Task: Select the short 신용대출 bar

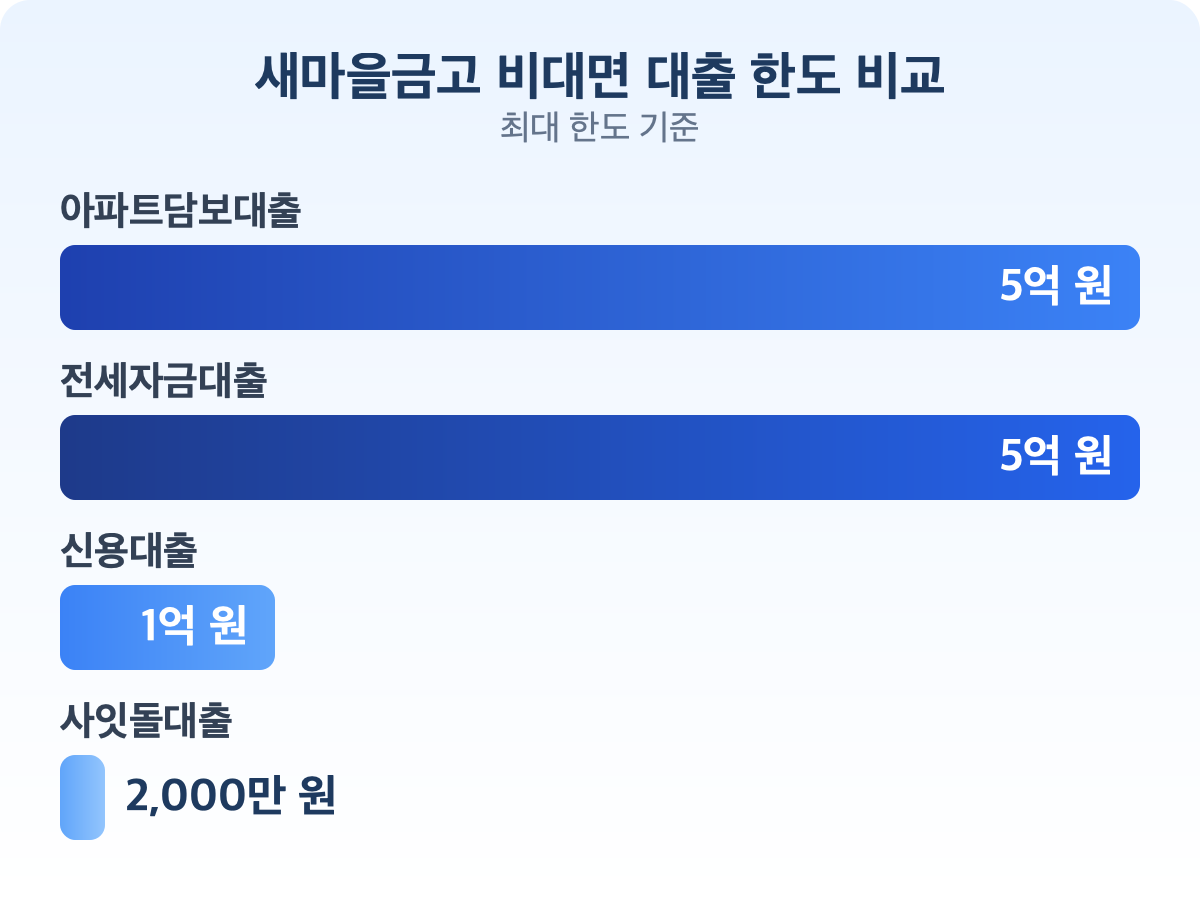Action: coord(100,628)
